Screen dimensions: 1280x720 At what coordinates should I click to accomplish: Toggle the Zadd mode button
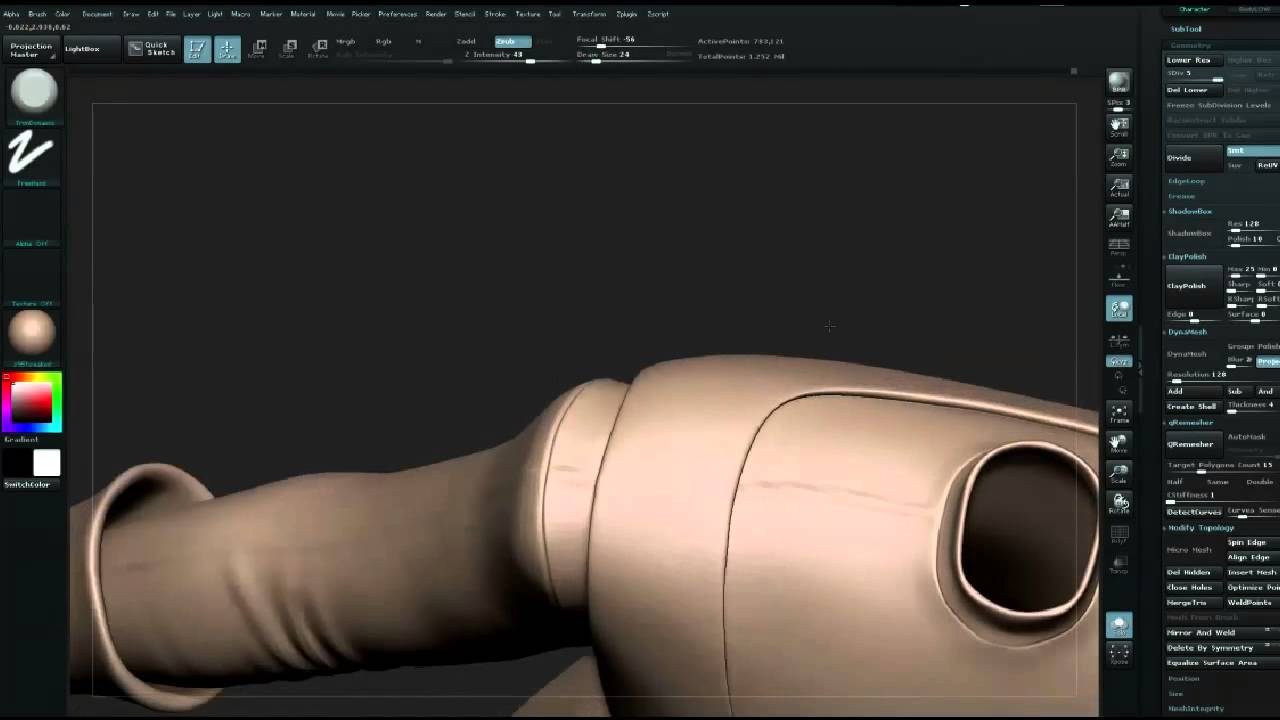(x=466, y=41)
